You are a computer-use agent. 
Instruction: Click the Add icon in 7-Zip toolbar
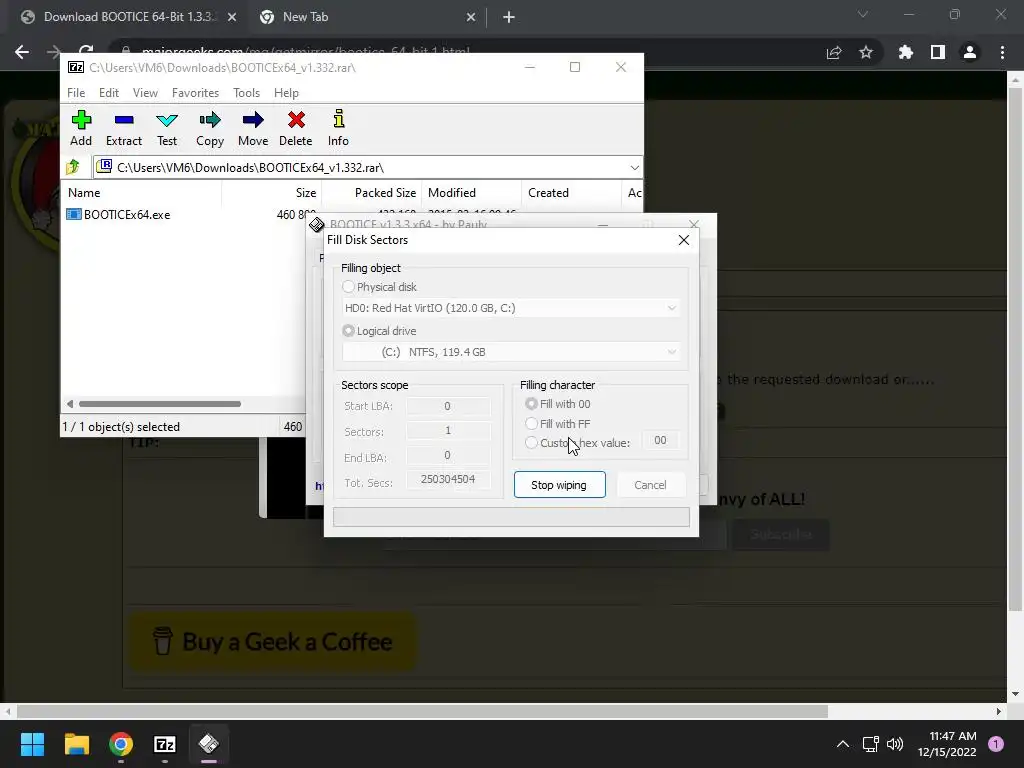(81, 120)
